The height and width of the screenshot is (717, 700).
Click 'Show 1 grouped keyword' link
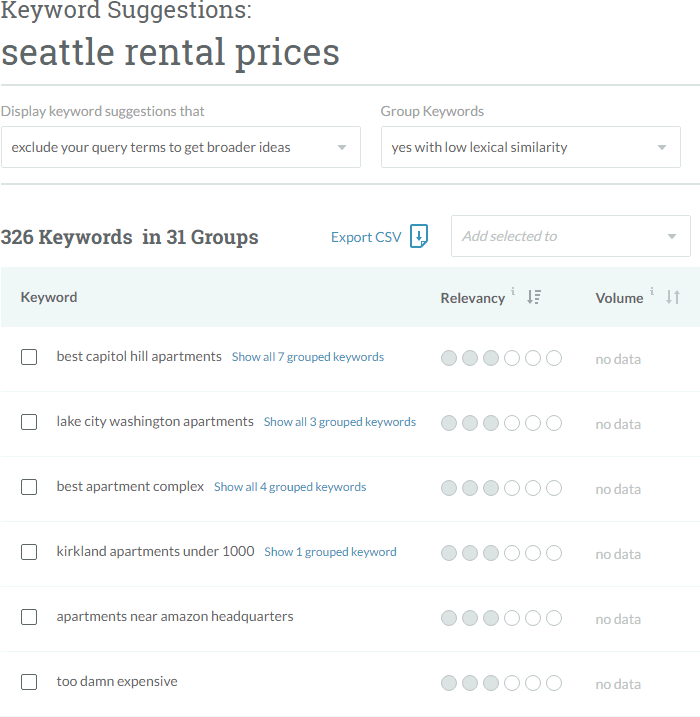tap(330, 552)
